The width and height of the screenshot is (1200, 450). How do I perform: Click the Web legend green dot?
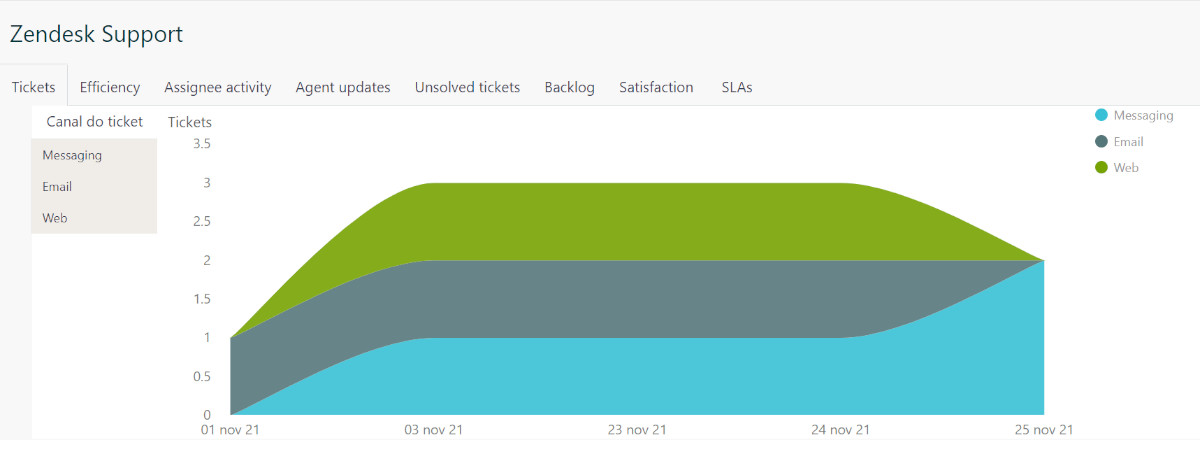1102,168
